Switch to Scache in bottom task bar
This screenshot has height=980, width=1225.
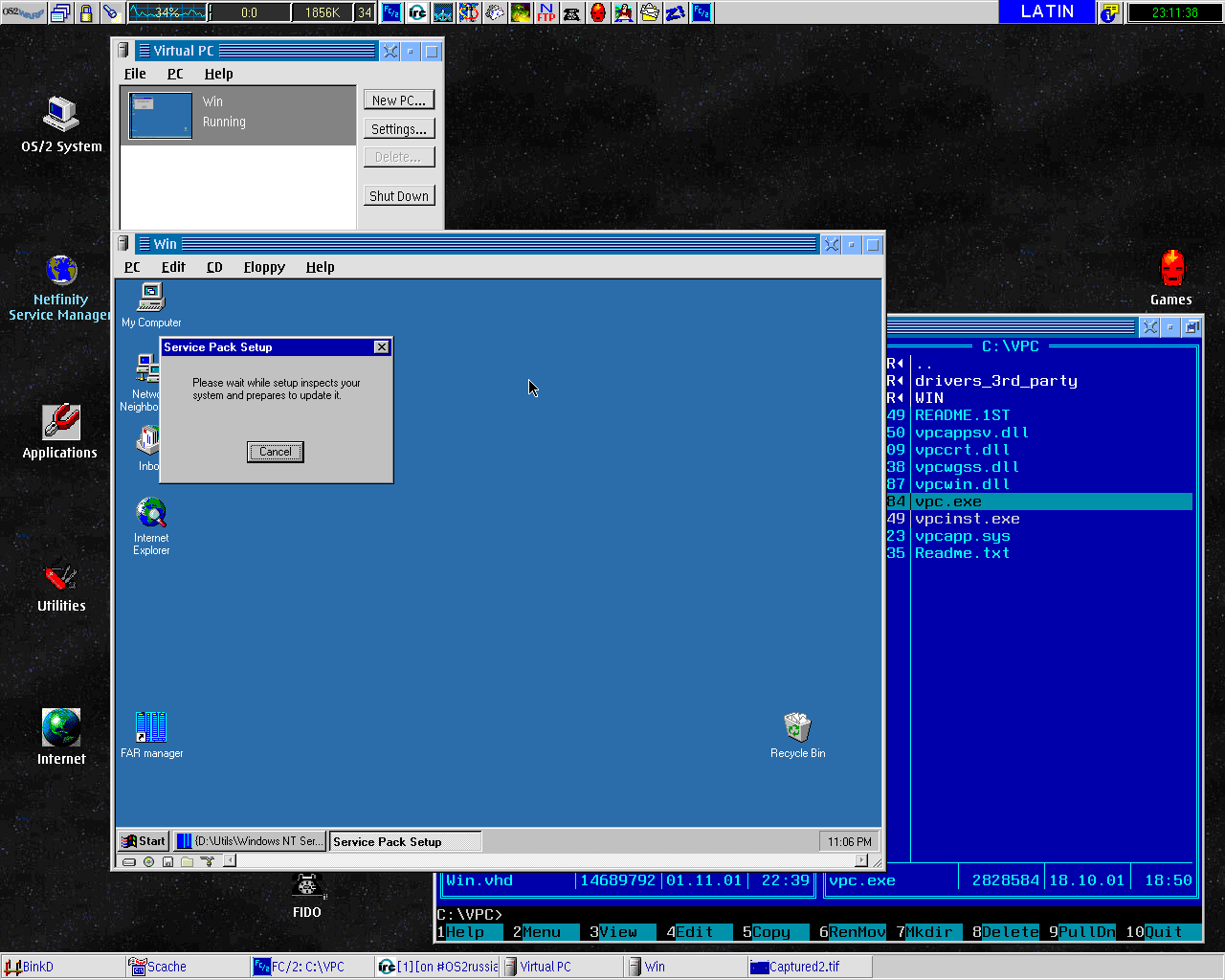[x=187, y=967]
